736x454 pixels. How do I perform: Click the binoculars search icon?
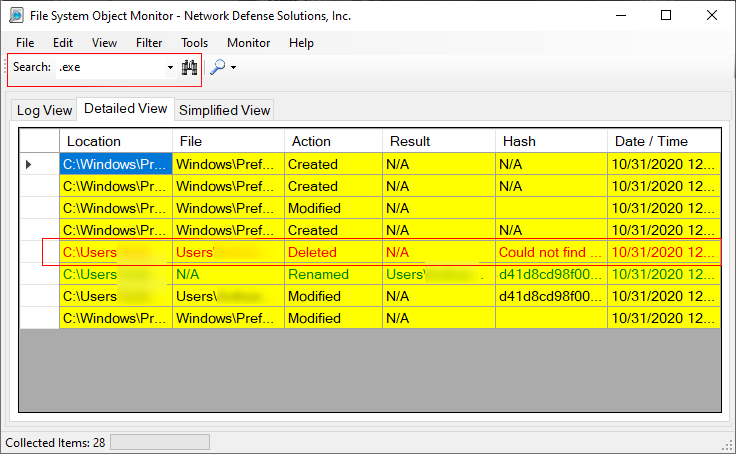[x=190, y=68]
